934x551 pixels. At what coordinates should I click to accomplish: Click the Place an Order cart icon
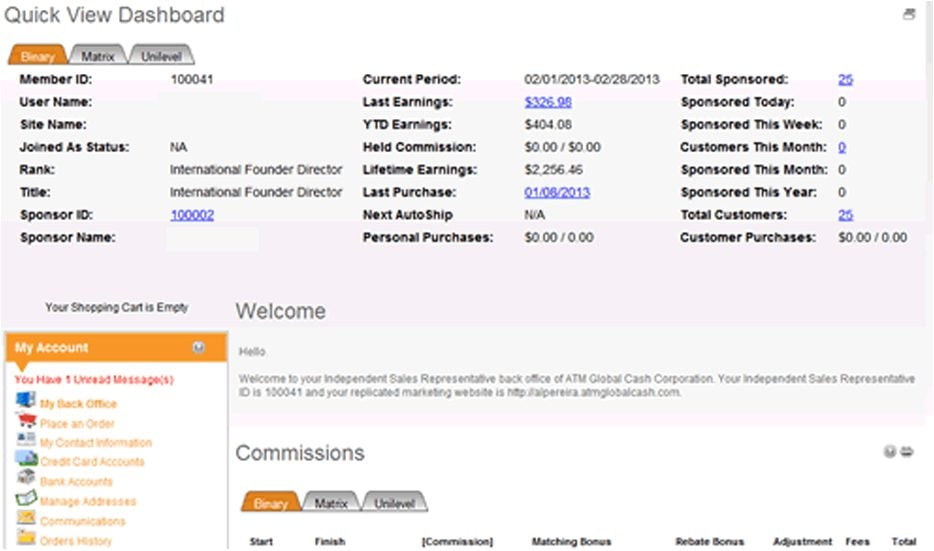coord(26,421)
